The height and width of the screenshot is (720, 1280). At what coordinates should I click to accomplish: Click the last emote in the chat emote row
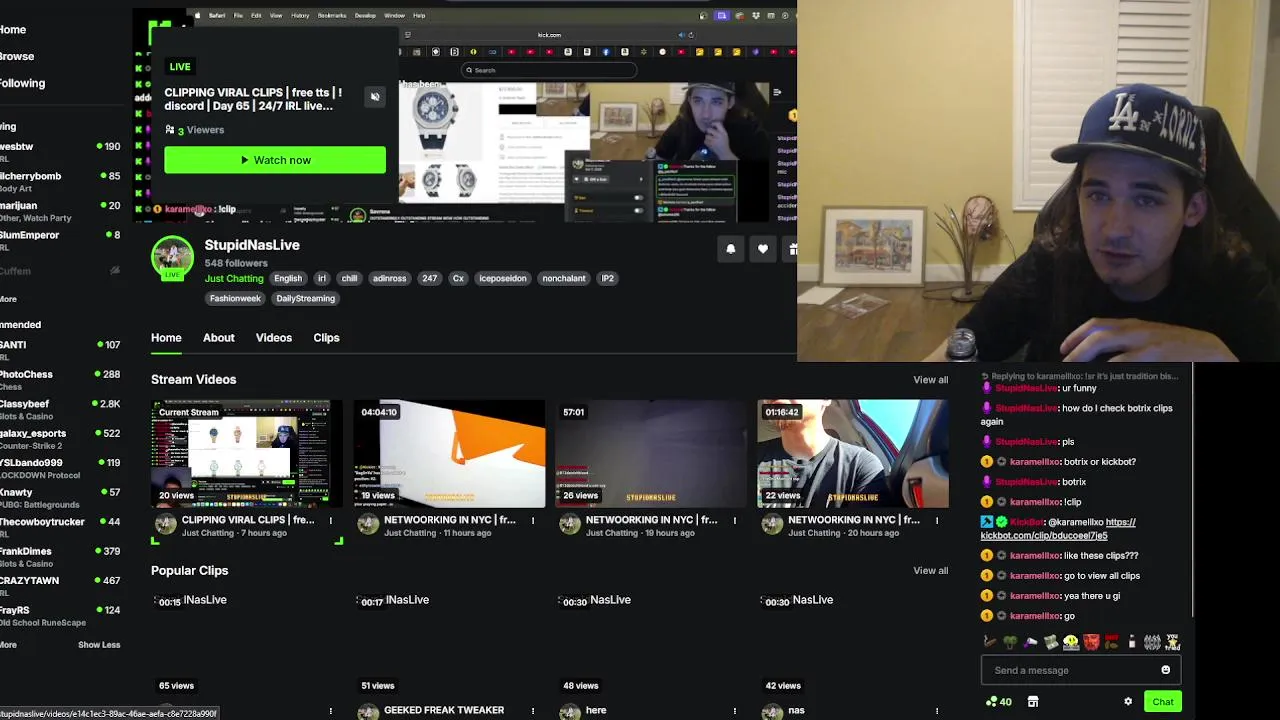1173,642
